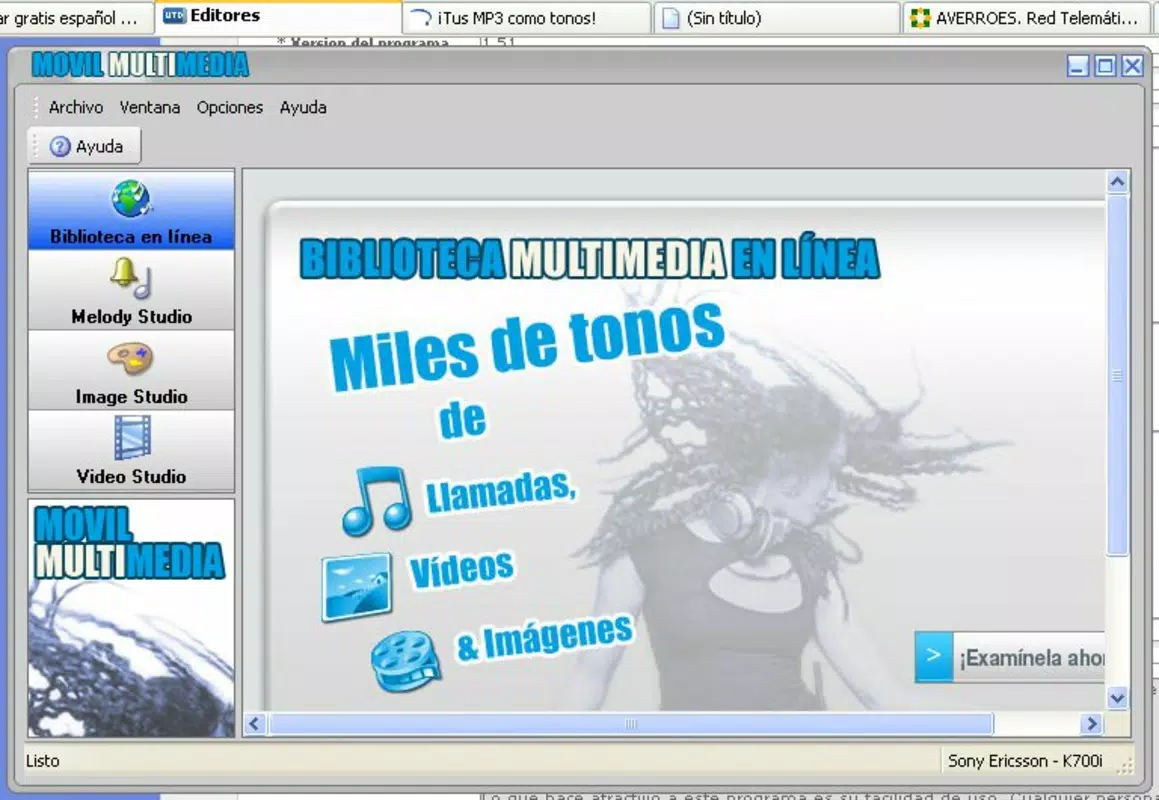This screenshot has width=1159, height=800.
Task: Click the Biblioteca Multimedia en Línea heading
Action: (590, 258)
